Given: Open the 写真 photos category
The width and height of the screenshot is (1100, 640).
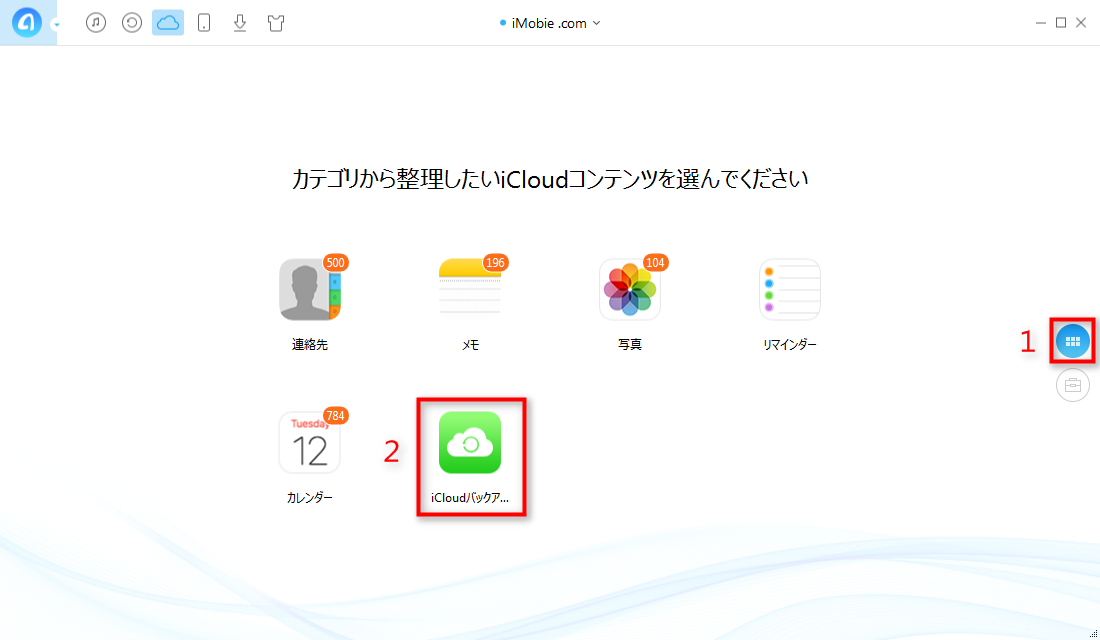Looking at the screenshot, I should tap(630, 290).
